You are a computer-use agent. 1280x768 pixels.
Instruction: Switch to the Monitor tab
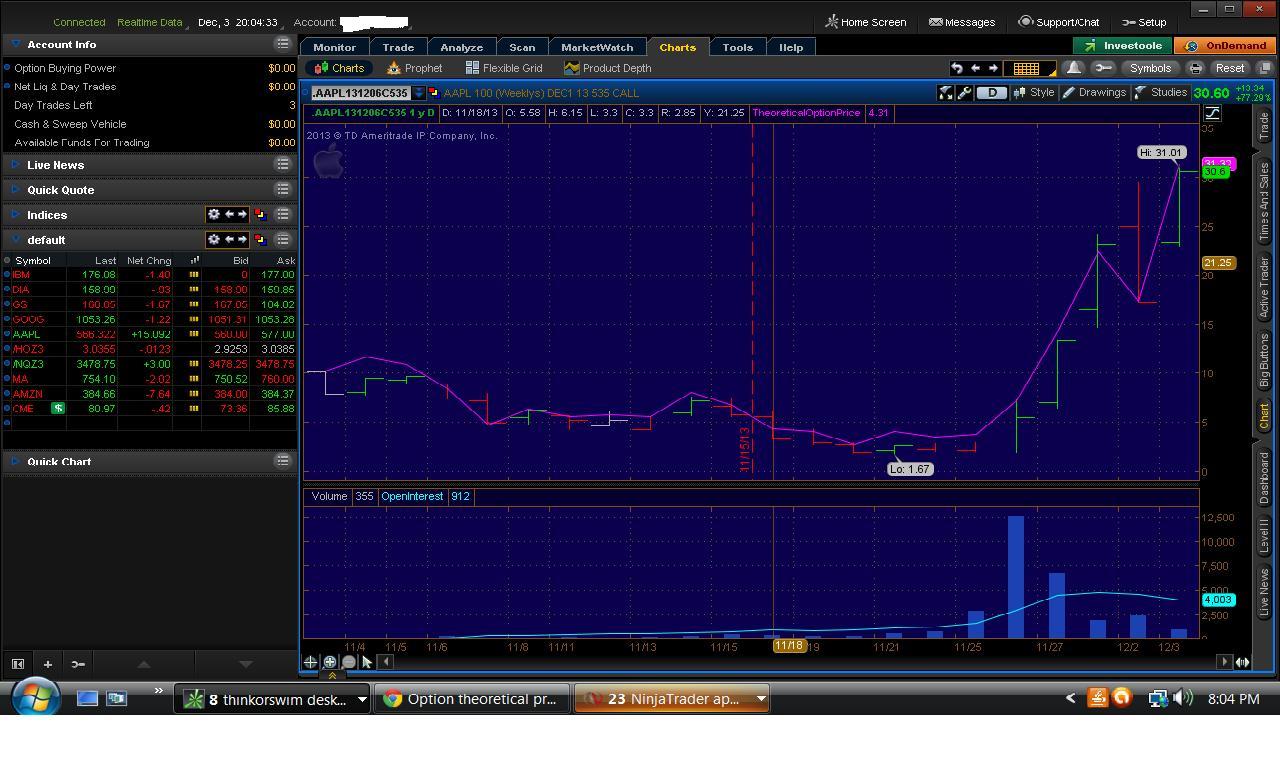pyautogui.click(x=334, y=47)
